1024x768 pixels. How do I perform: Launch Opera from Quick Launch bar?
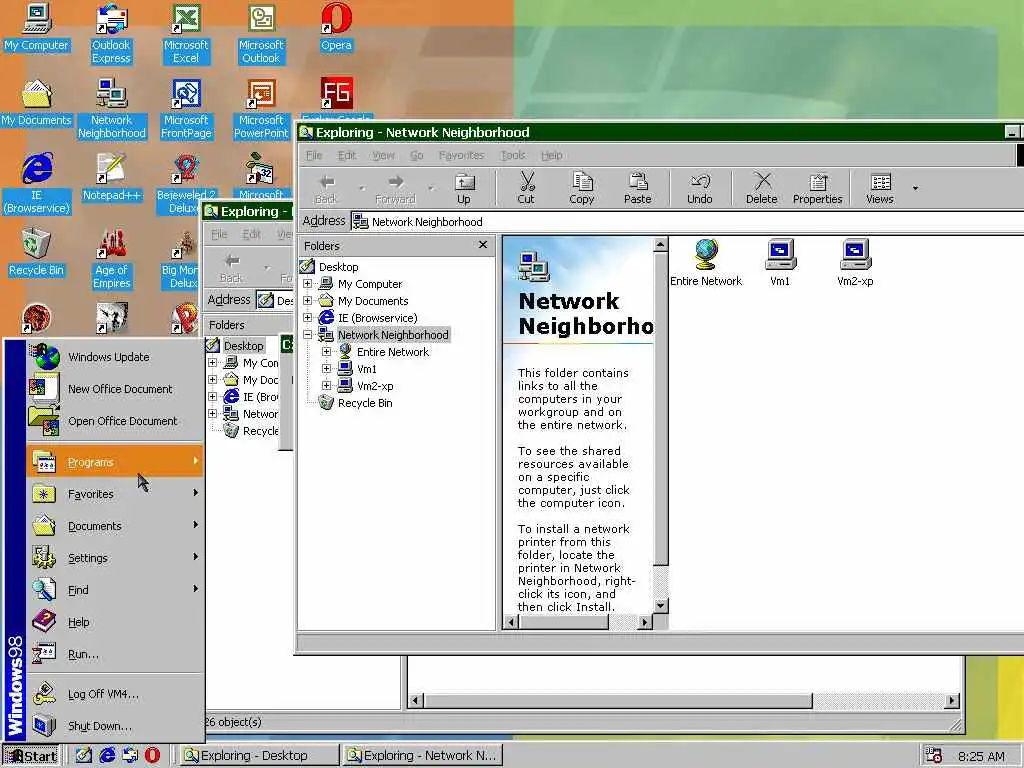152,756
